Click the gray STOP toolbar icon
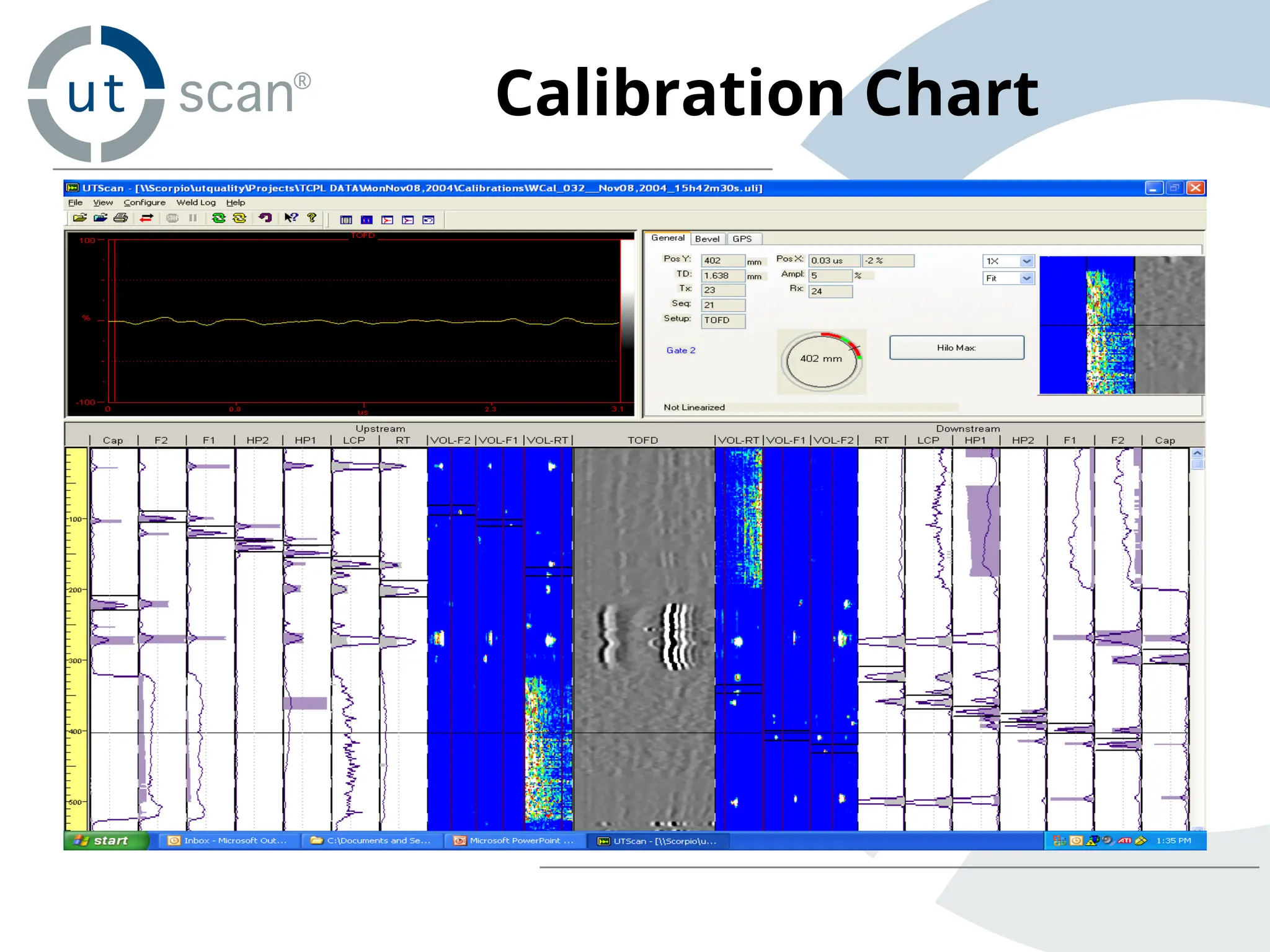Viewport: 1270px width, 952px height. (x=172, y=218)
